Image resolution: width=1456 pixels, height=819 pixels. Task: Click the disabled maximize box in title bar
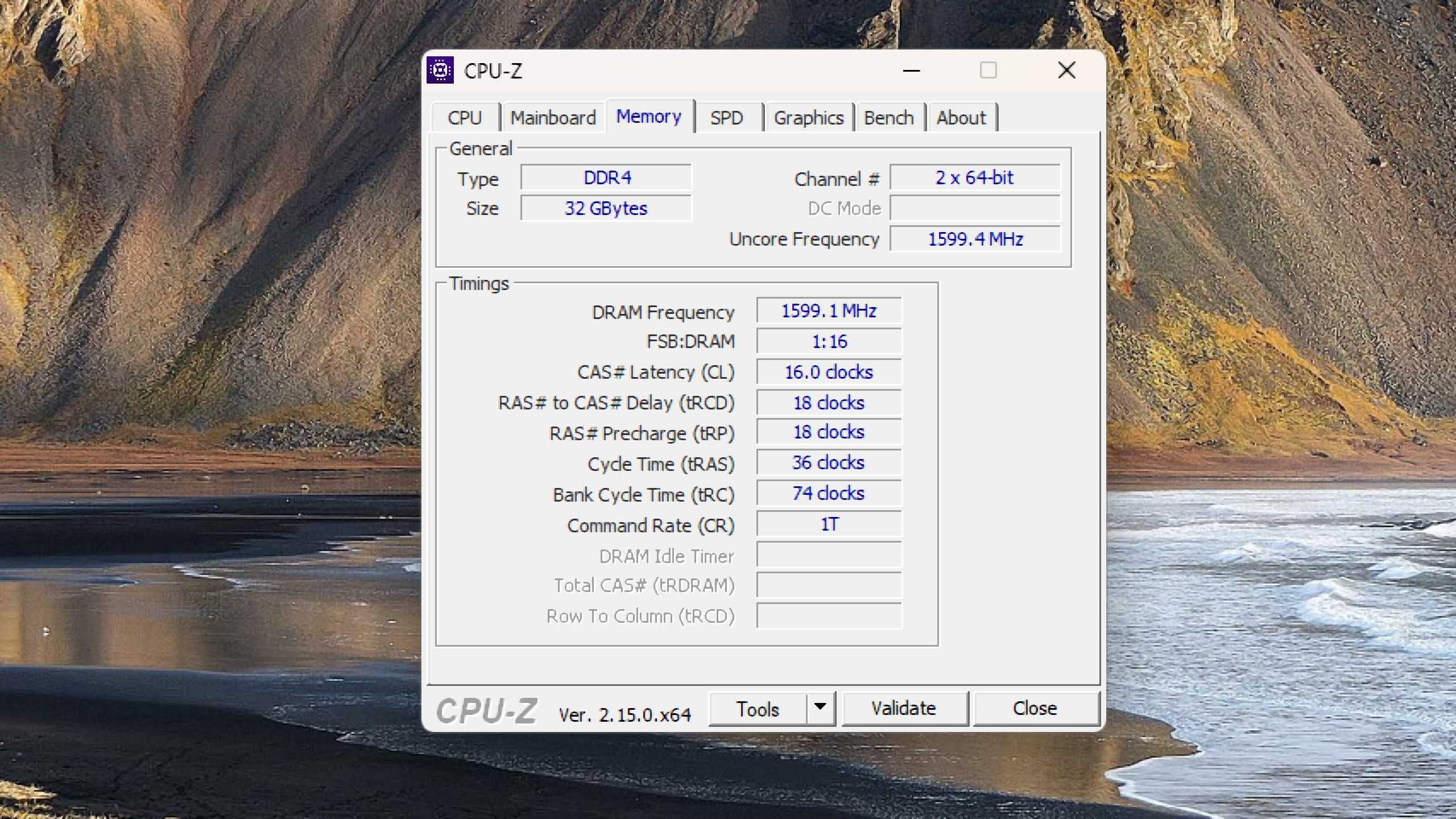point(988,71)
